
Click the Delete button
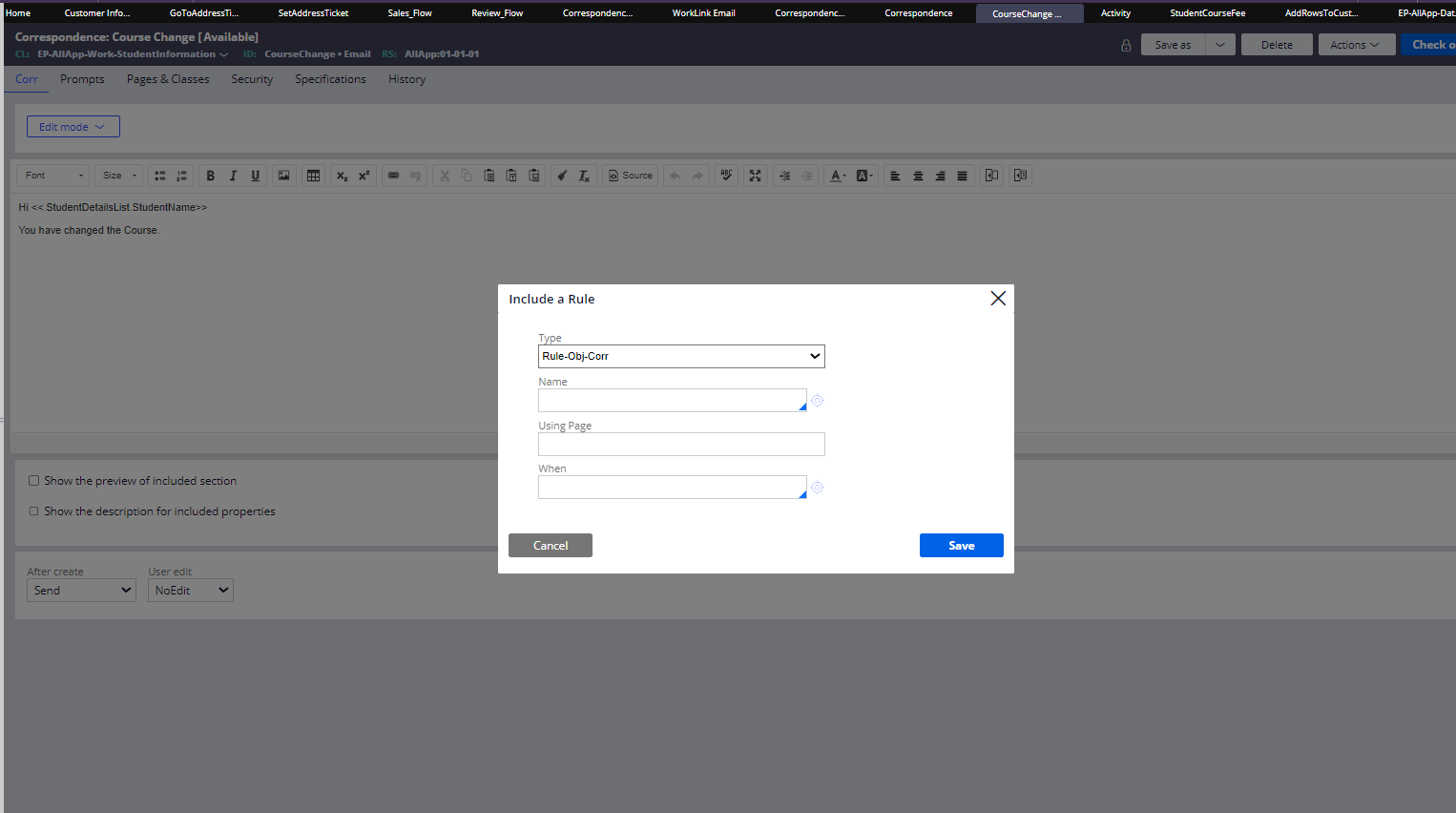(x=1277, y=45)
